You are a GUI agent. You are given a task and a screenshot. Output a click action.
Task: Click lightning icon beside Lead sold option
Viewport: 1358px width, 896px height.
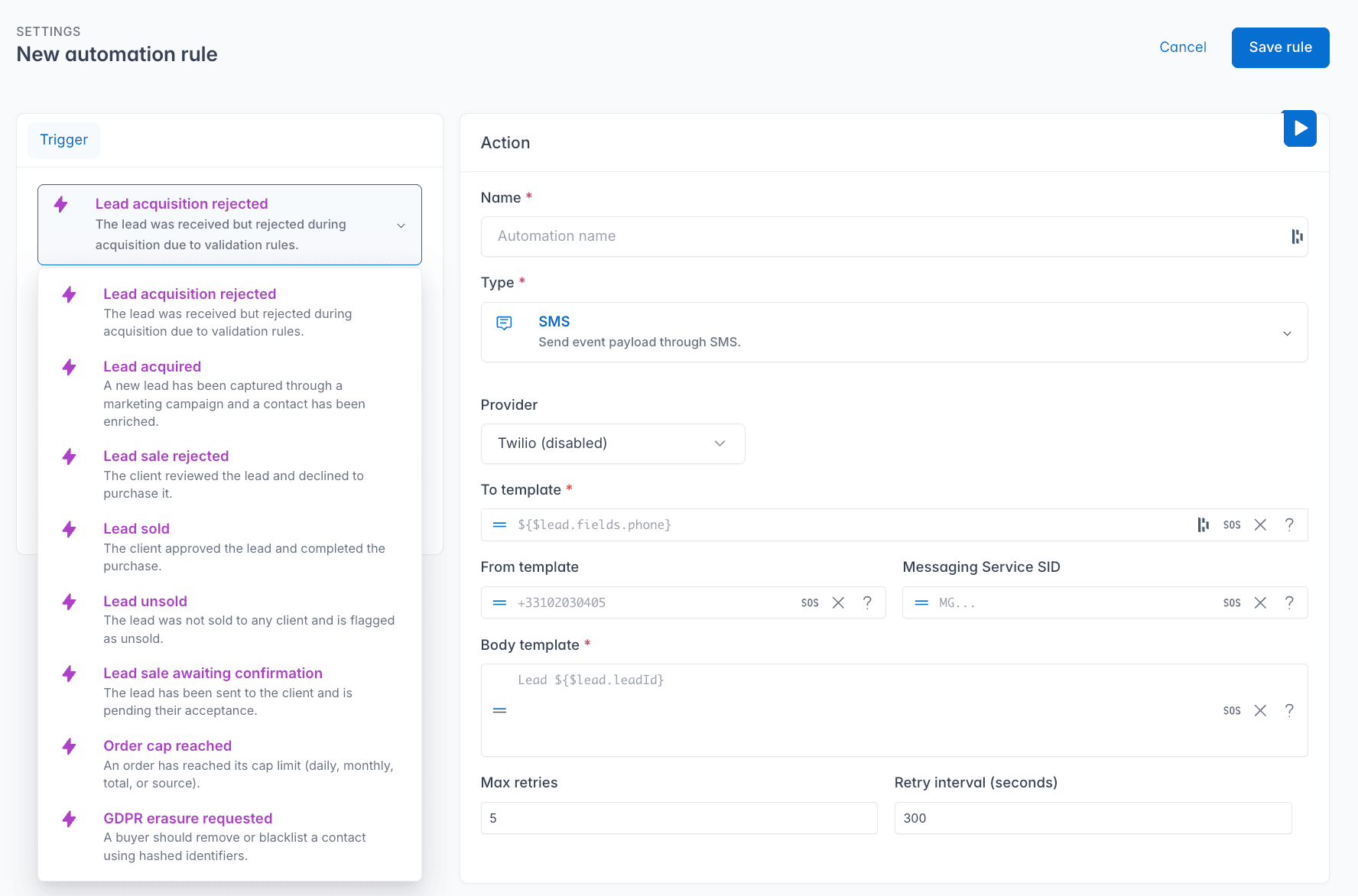pos(70,529)
